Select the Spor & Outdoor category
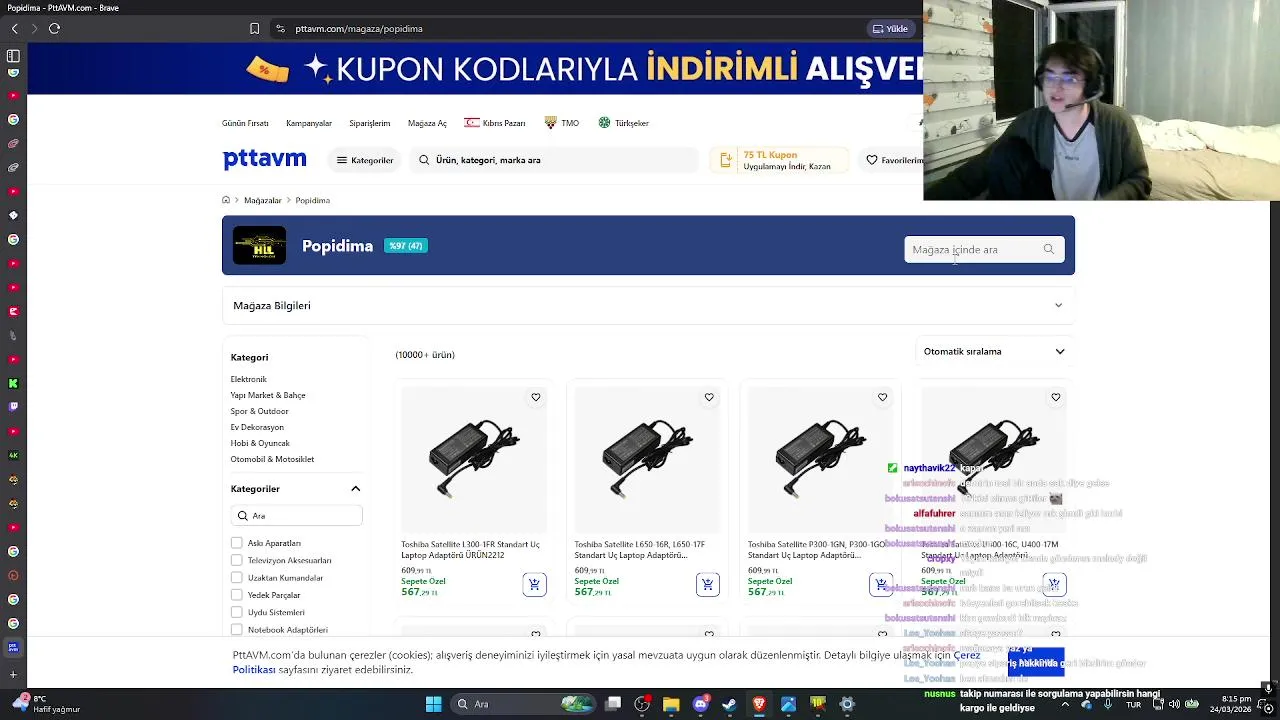The image size is (1280, 720). pyautogui.click(x=259, y=411)
